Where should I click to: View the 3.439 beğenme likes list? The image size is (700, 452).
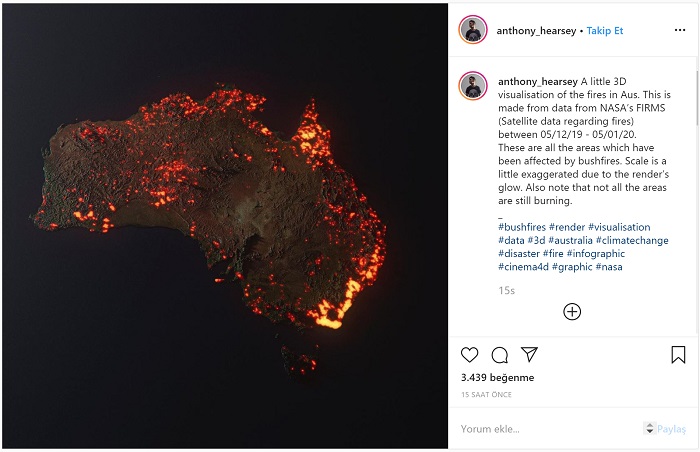click(497, 378)
